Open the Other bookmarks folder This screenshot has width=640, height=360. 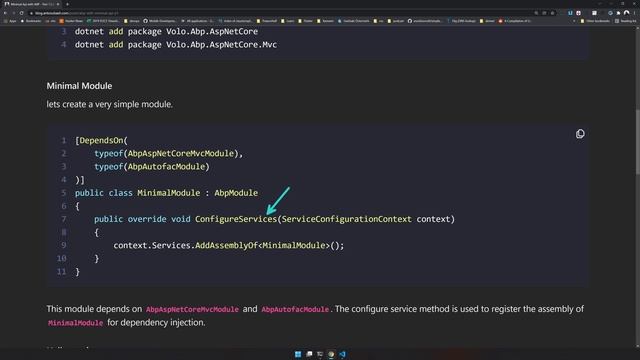(x=595, y=21)
